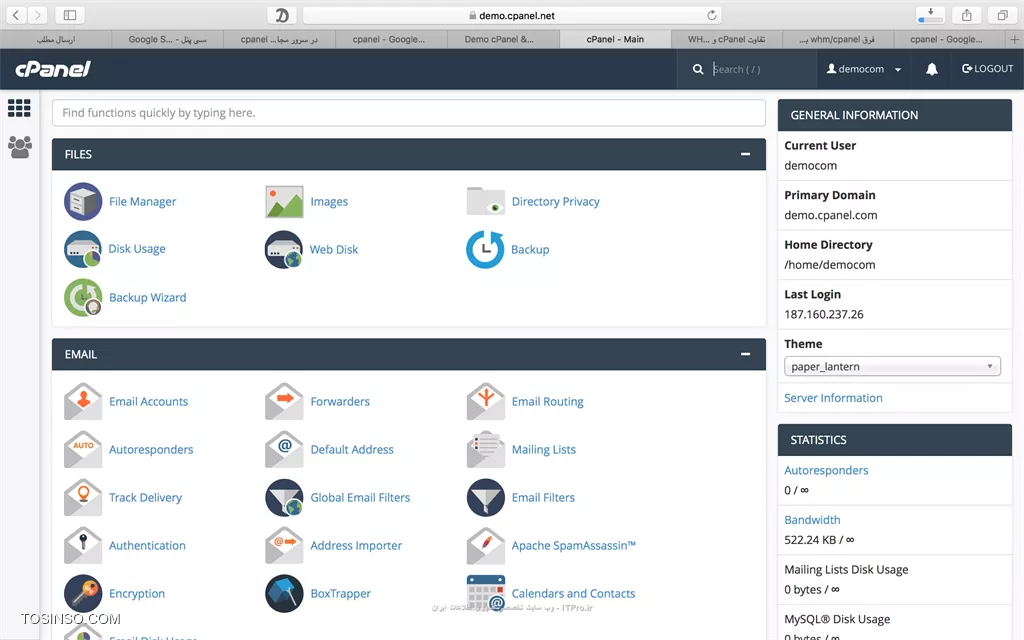Open the Server Information link
The width and height of the screenshot is (1024, 640).
click(x=833, y=398)
